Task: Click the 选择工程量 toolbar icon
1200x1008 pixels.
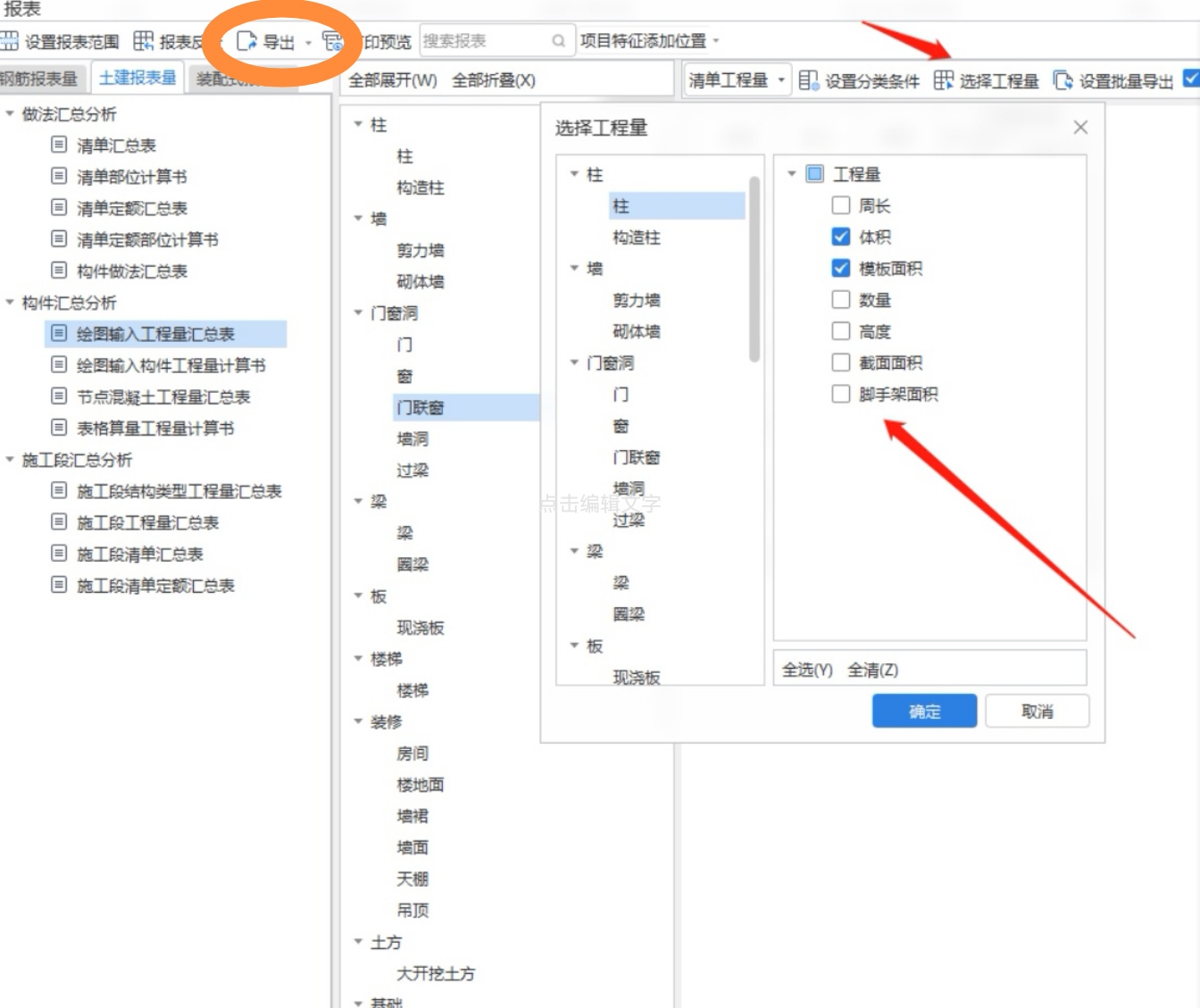Action: click(943, 80)
